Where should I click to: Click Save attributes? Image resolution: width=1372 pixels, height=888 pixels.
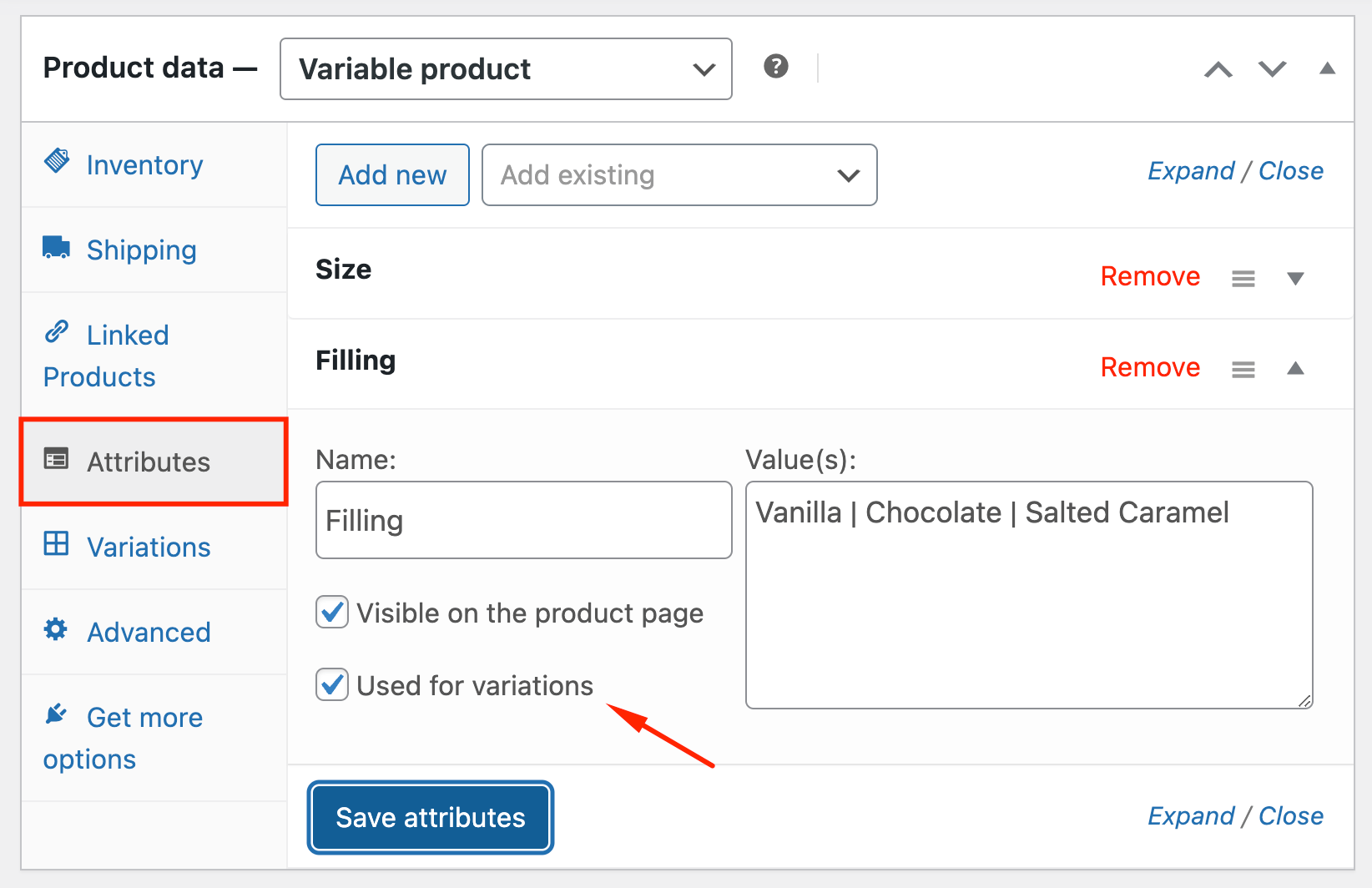coord(431,817)
